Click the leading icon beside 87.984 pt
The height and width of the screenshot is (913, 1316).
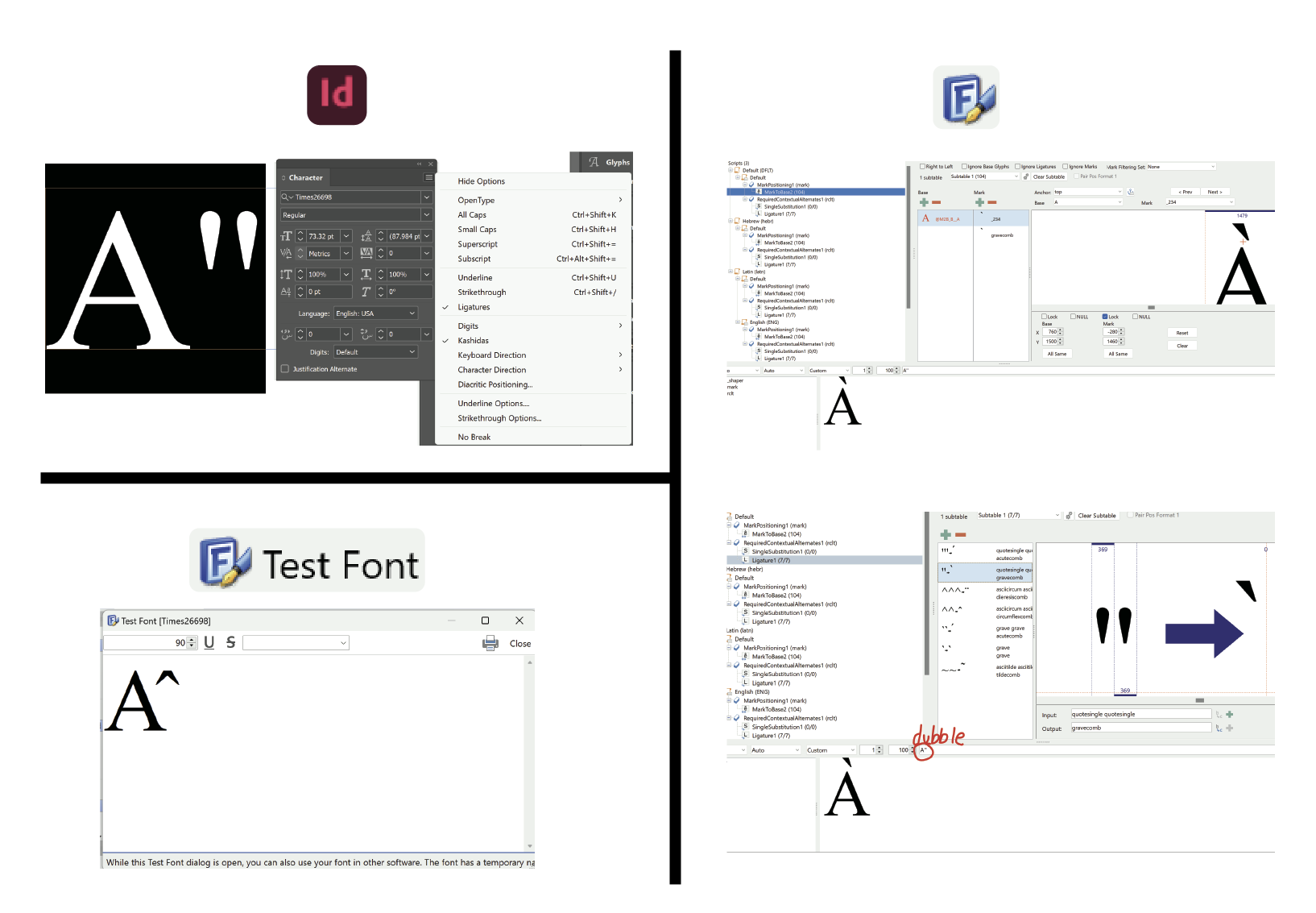point(366,236)
